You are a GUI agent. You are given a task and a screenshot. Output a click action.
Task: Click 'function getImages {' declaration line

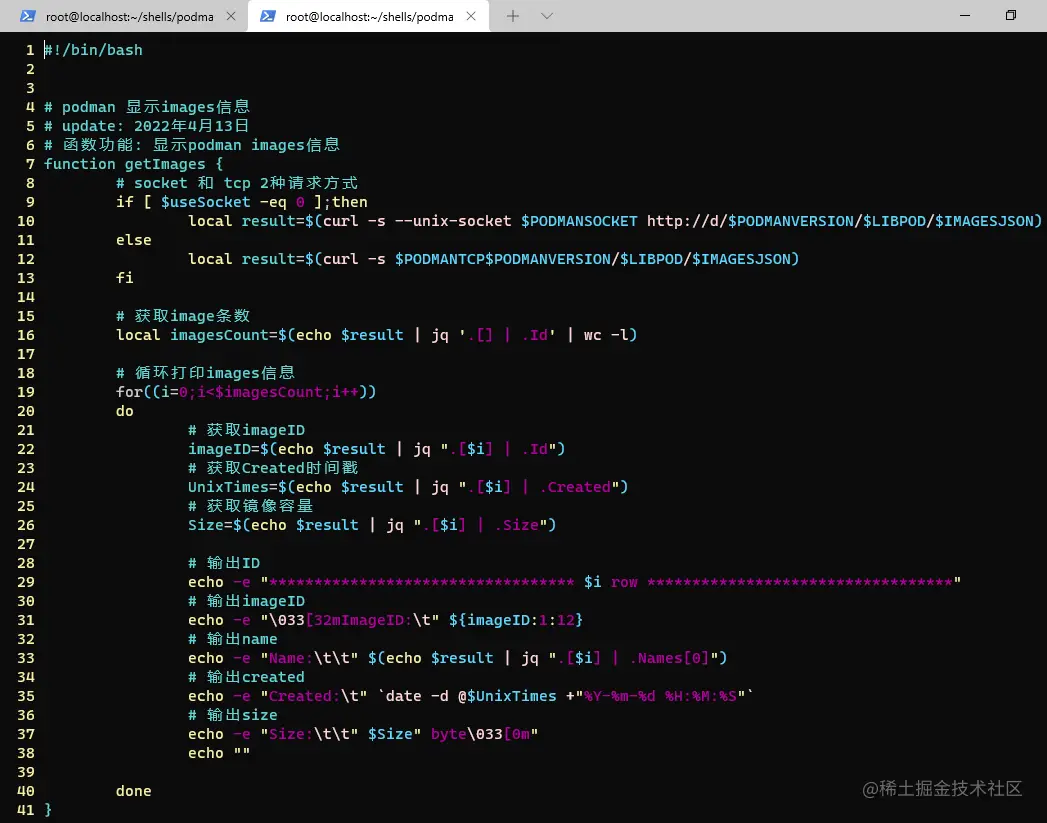(134, 164)
